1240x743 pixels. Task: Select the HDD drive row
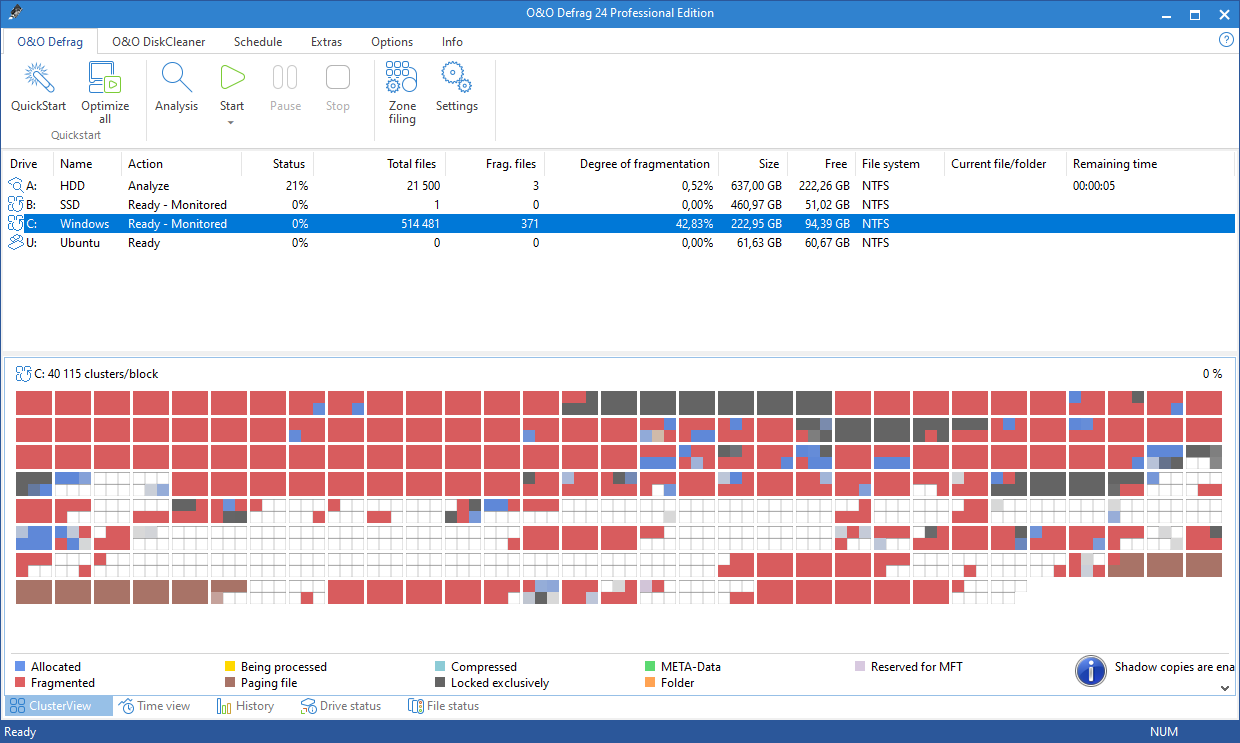coord(619,186)
